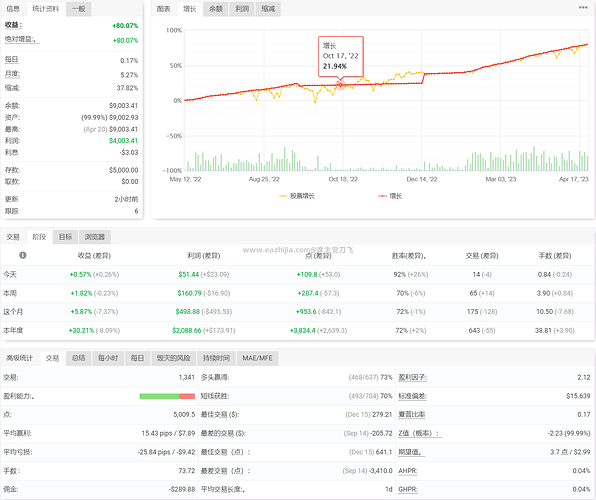The width and height of the screenshot is (596, 500).
Task: Click the 本年度 row label
Action: pos(13,330)
